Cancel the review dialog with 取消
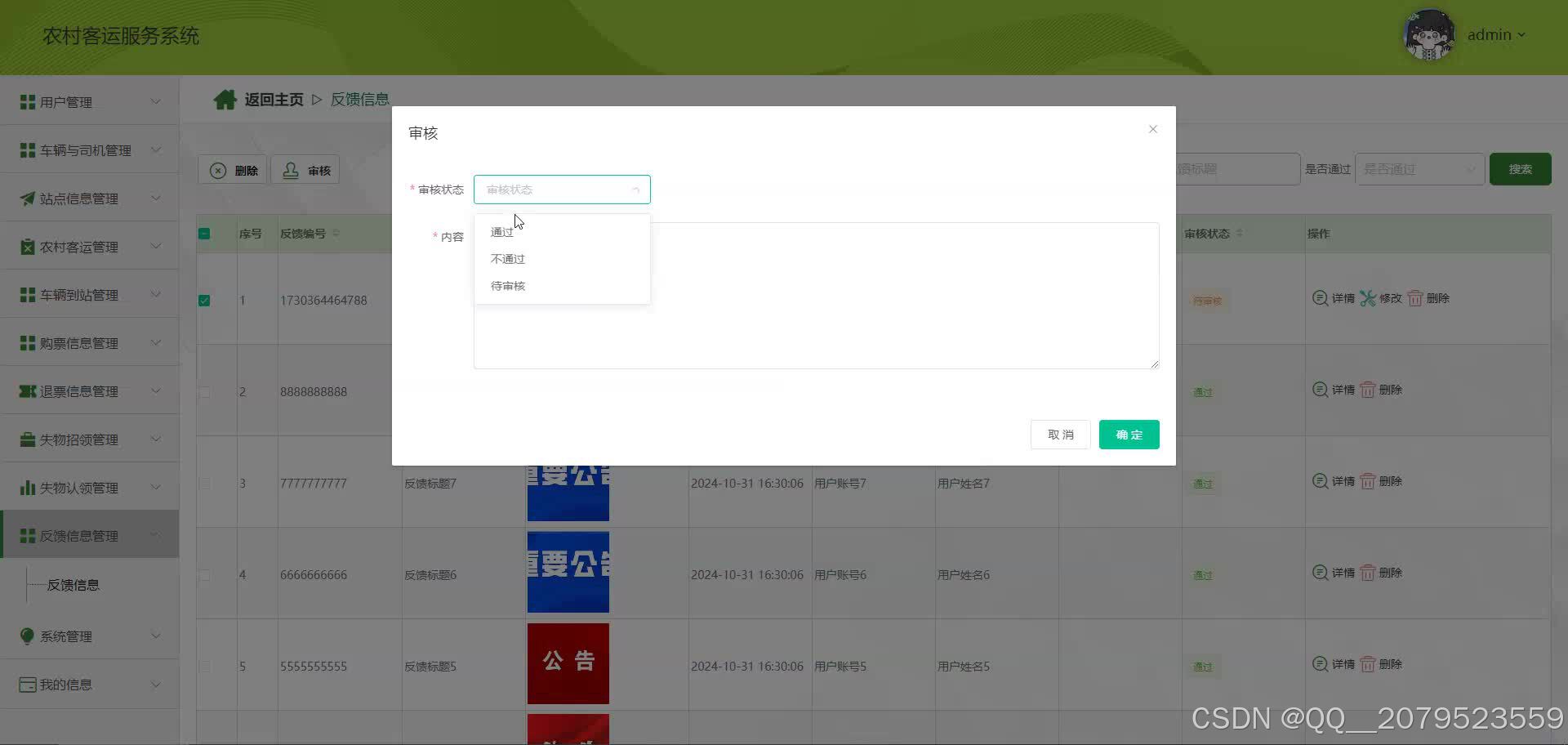The image size is (1568, 745). (x=1060, y=435)
